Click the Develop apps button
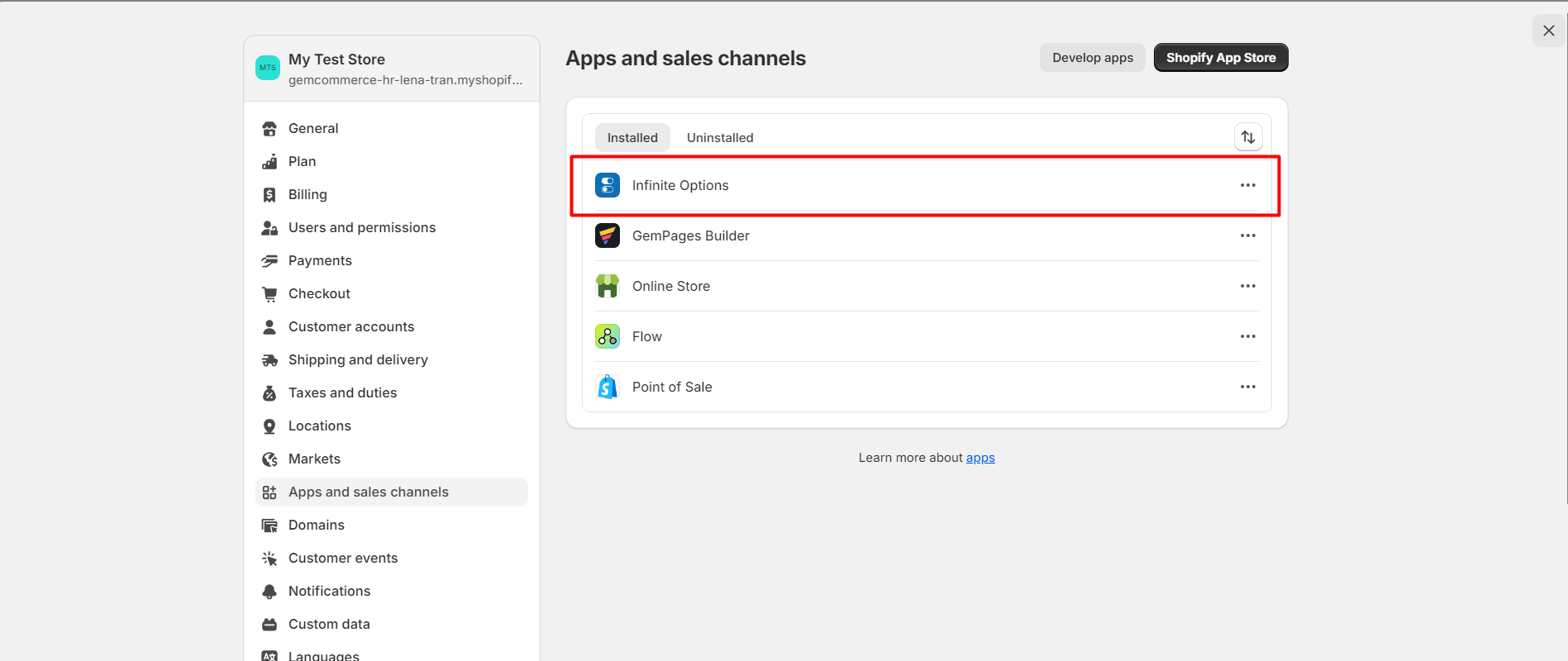The image size is (1568, 661). [x=1092, y=58]
